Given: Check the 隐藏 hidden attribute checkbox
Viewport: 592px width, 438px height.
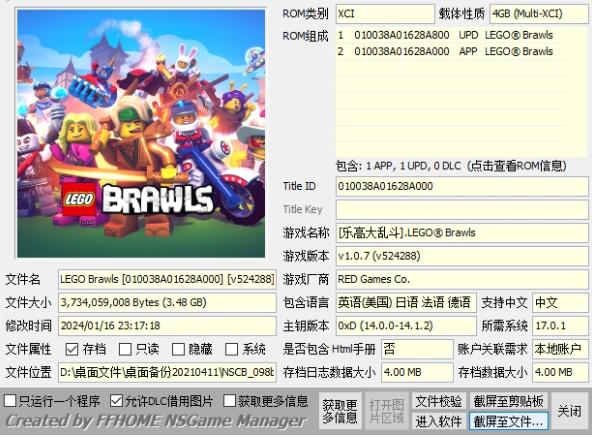Looking at the screenshot, I should coord(178,349).
